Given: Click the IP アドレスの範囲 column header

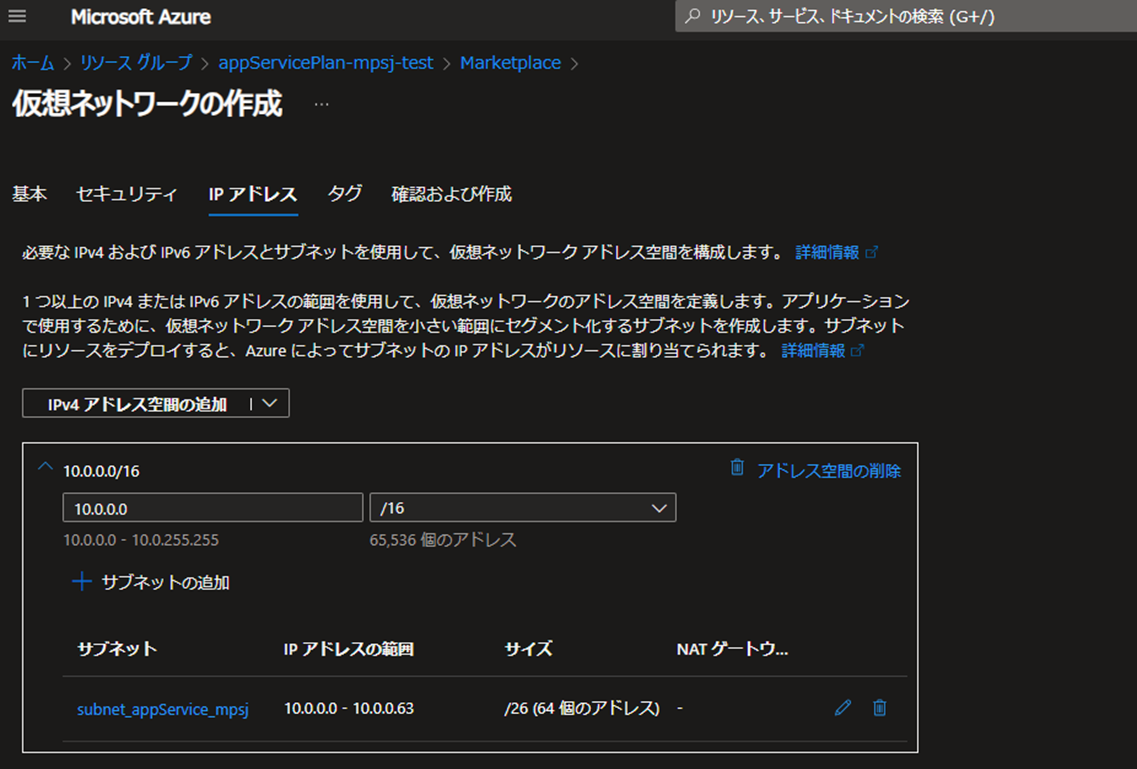Looking at the screenshot, I should 348,649.
